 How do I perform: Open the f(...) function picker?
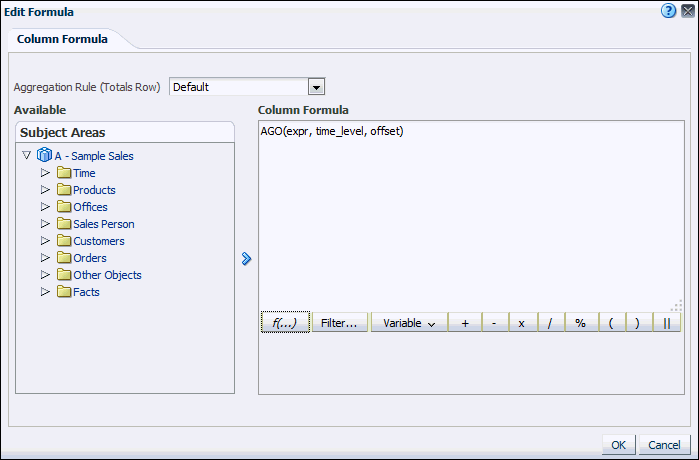point(285,322)
